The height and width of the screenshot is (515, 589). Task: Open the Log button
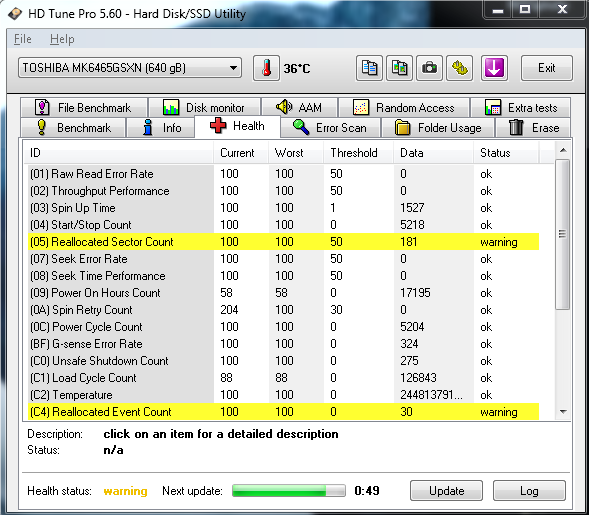(x=529, y=491)
